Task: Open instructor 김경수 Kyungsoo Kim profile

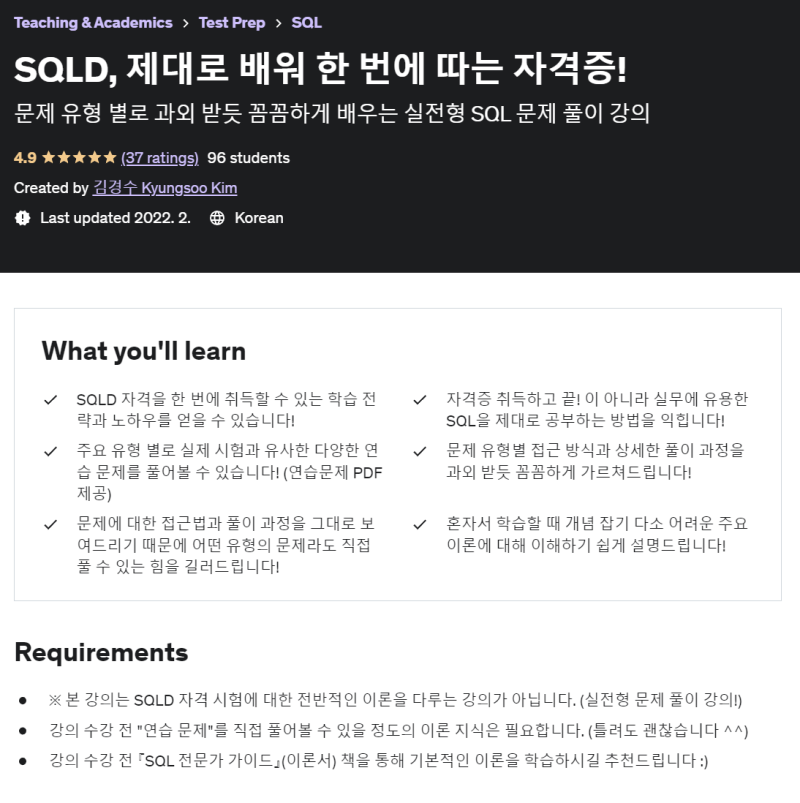Action: pos(165,187)
